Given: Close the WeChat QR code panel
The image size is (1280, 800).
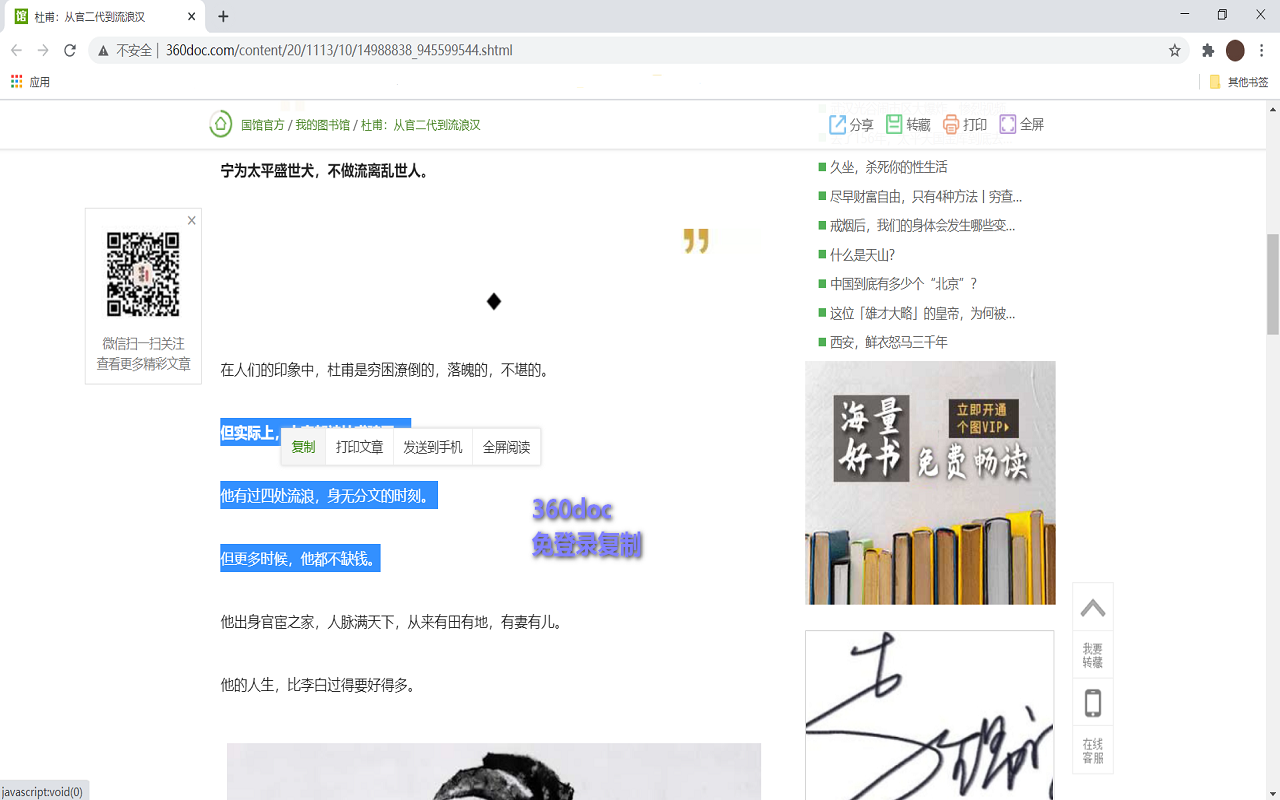Looking at the screenshot, I should (x=192, y=220).
